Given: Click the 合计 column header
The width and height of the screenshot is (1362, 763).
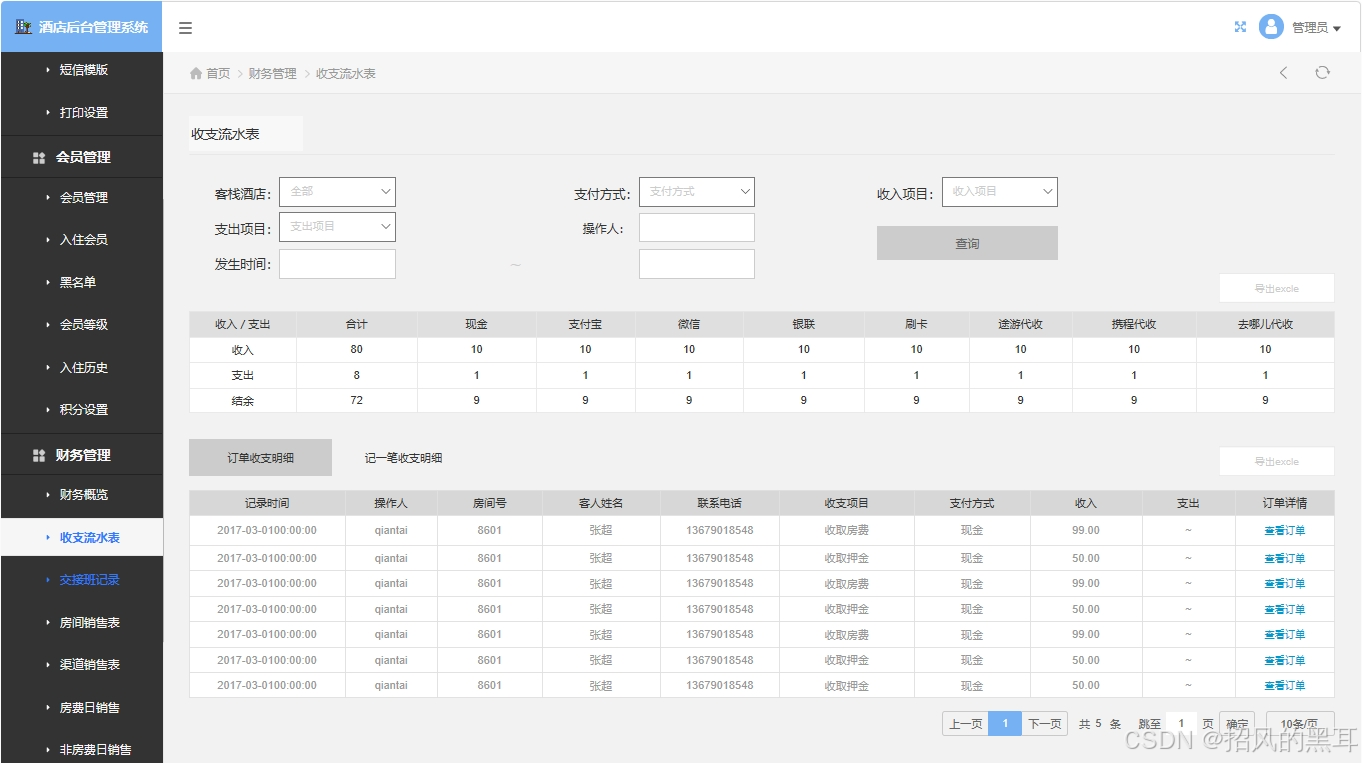Looking at the screenshot, I should tap(357, 324).
